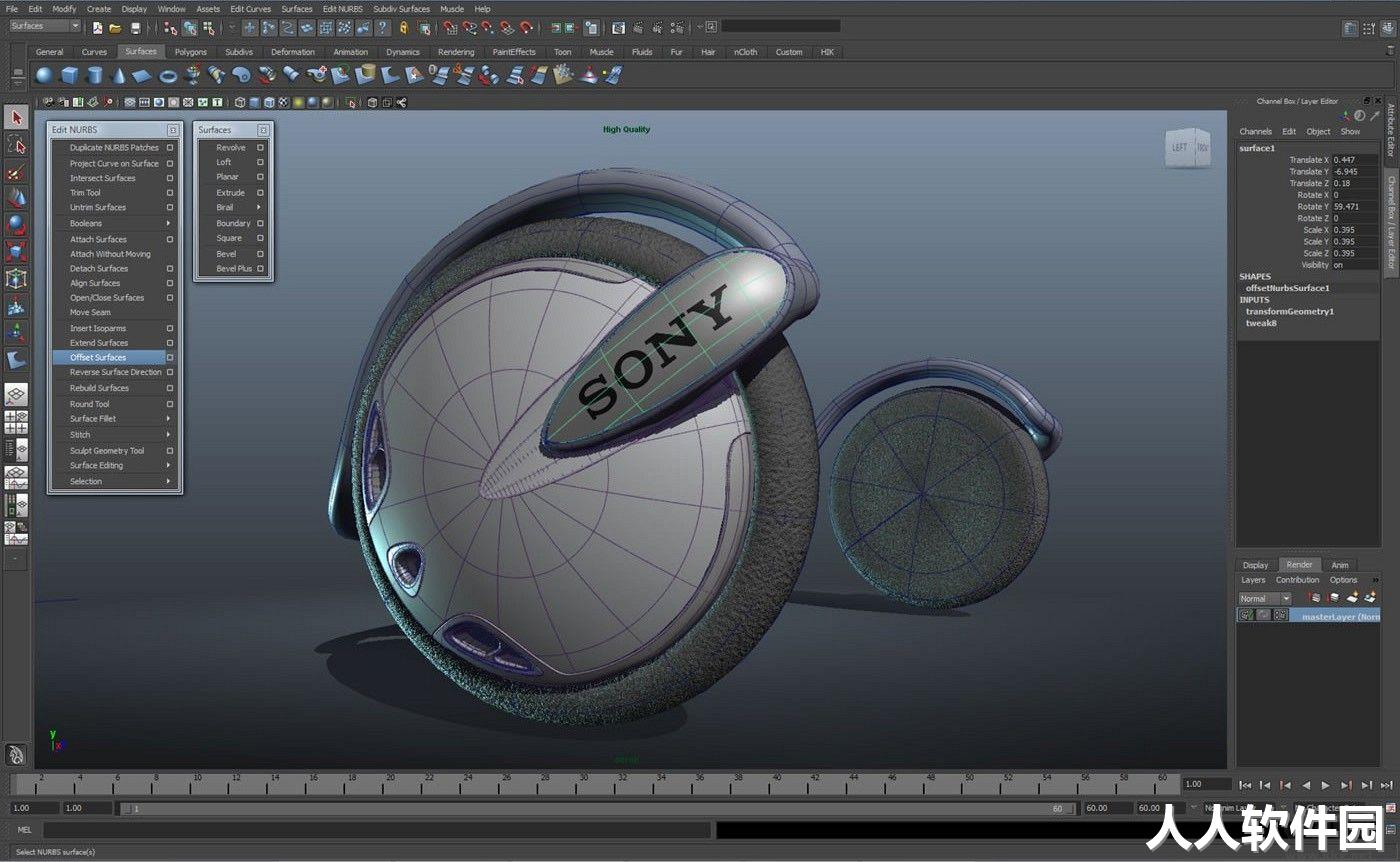Create a NURBS cylinder from the shelf
The height and width of the screenshot is (862, 1400).
[94, 75]
